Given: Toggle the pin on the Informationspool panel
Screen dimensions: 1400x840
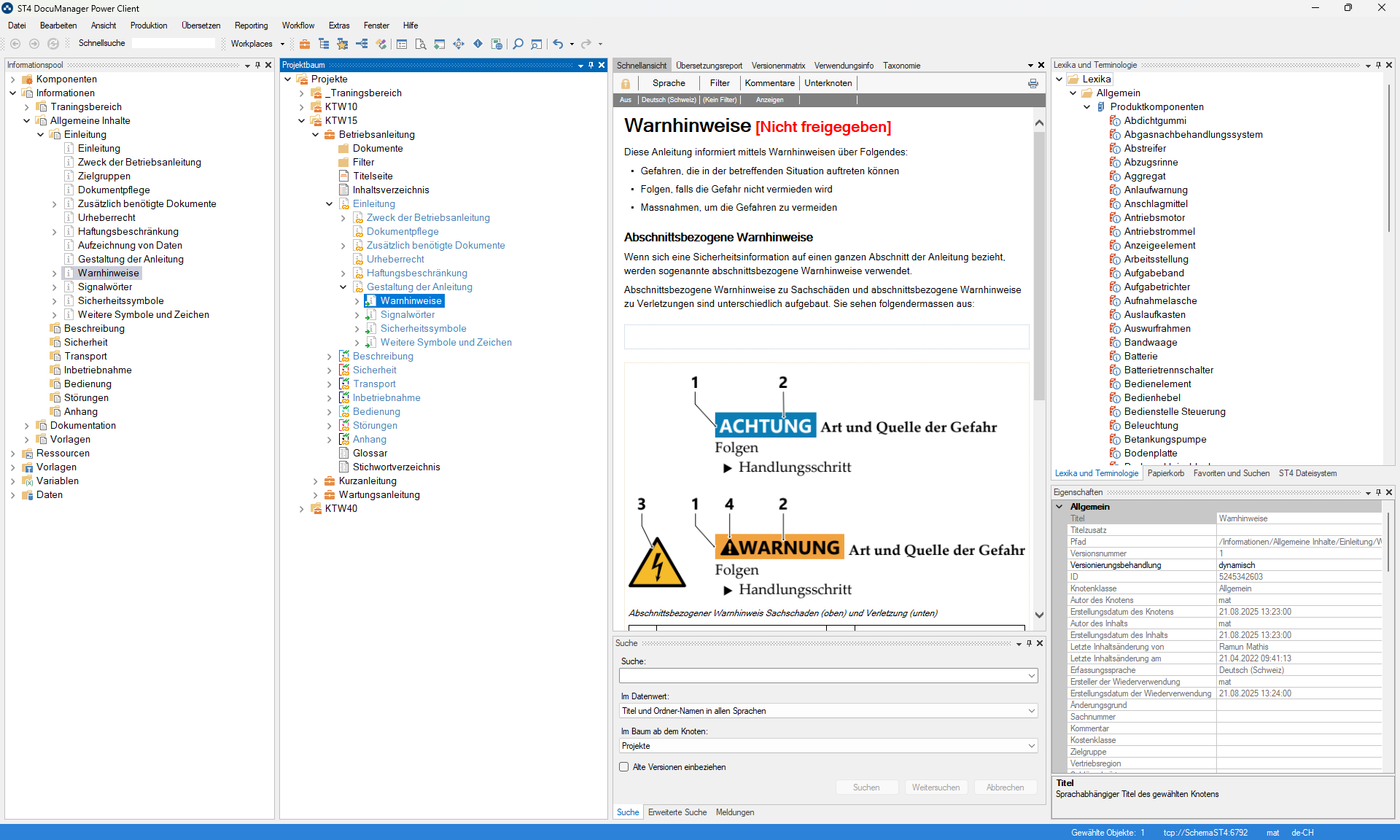Looking at the screenshot, I should 257,65.
